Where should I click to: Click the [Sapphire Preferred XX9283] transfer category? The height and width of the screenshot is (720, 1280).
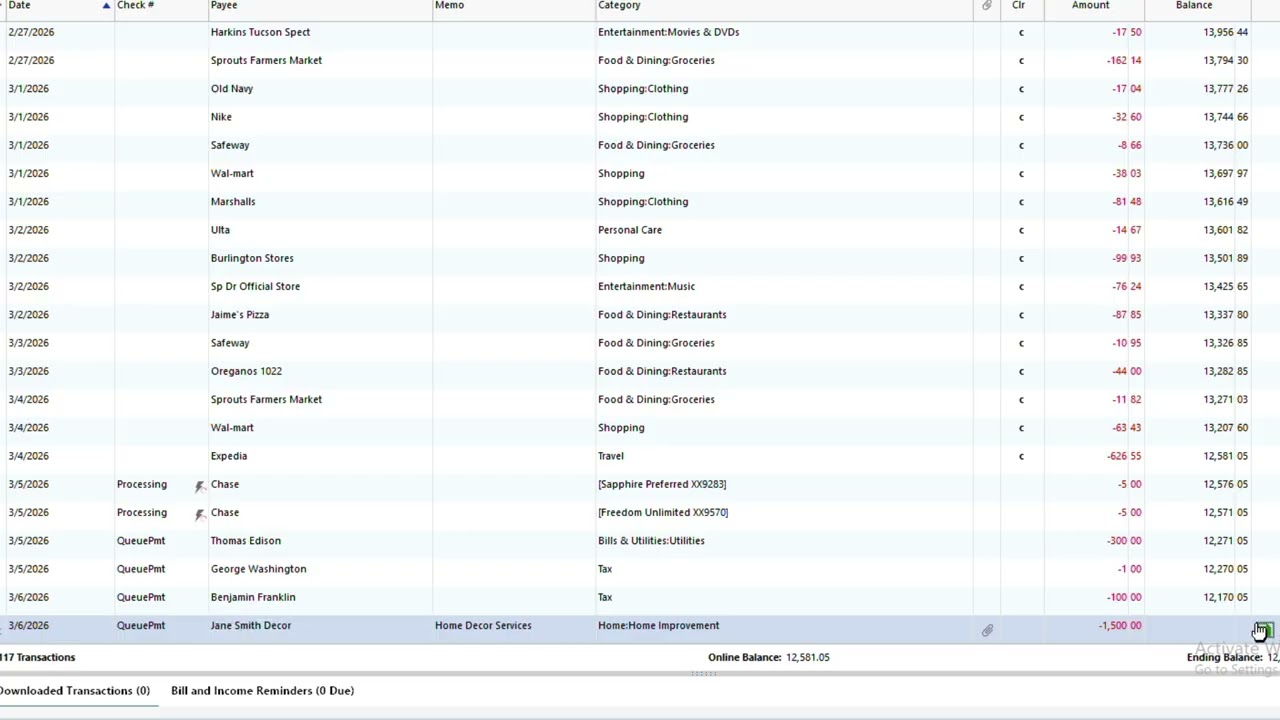click(x=662, y=484)
